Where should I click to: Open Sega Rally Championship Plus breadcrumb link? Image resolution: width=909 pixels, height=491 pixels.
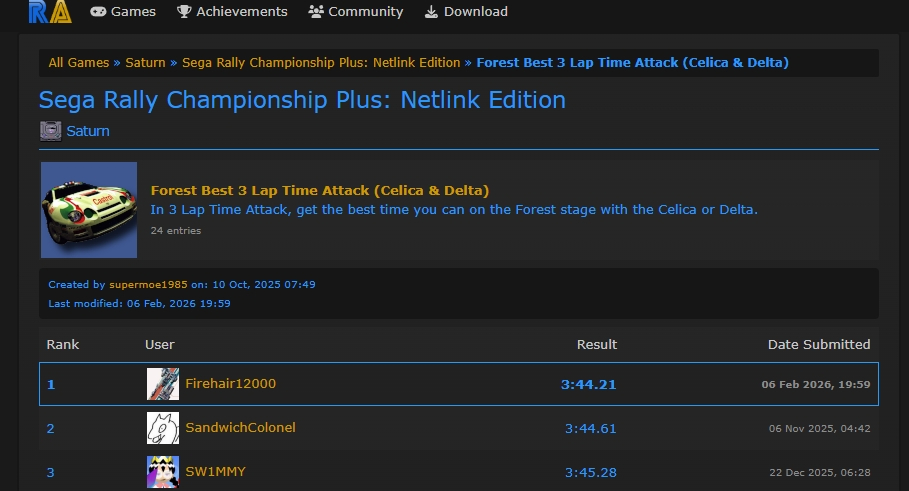[x=321, y=62]
